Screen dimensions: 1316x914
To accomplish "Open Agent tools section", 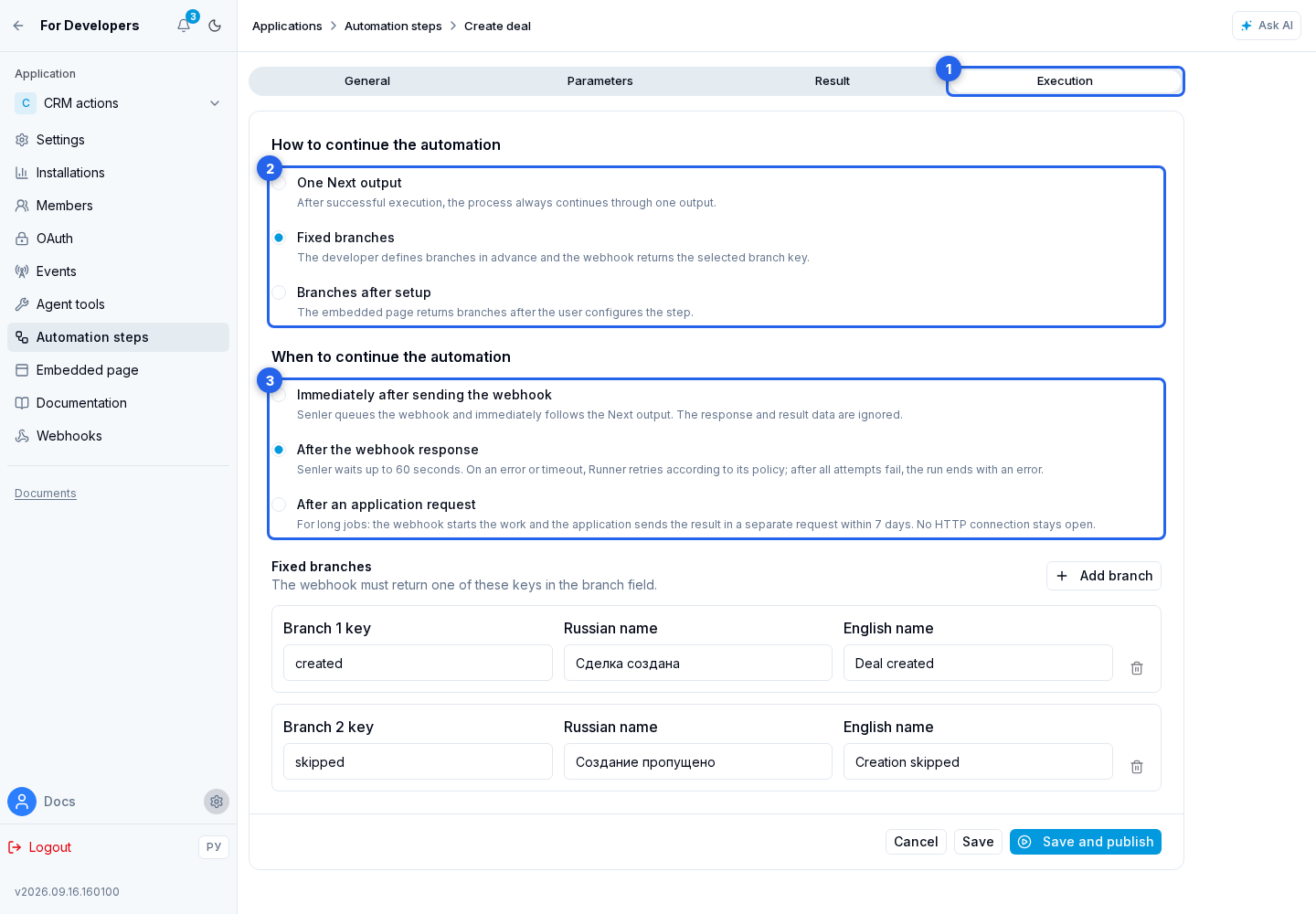I will point(118,304).
